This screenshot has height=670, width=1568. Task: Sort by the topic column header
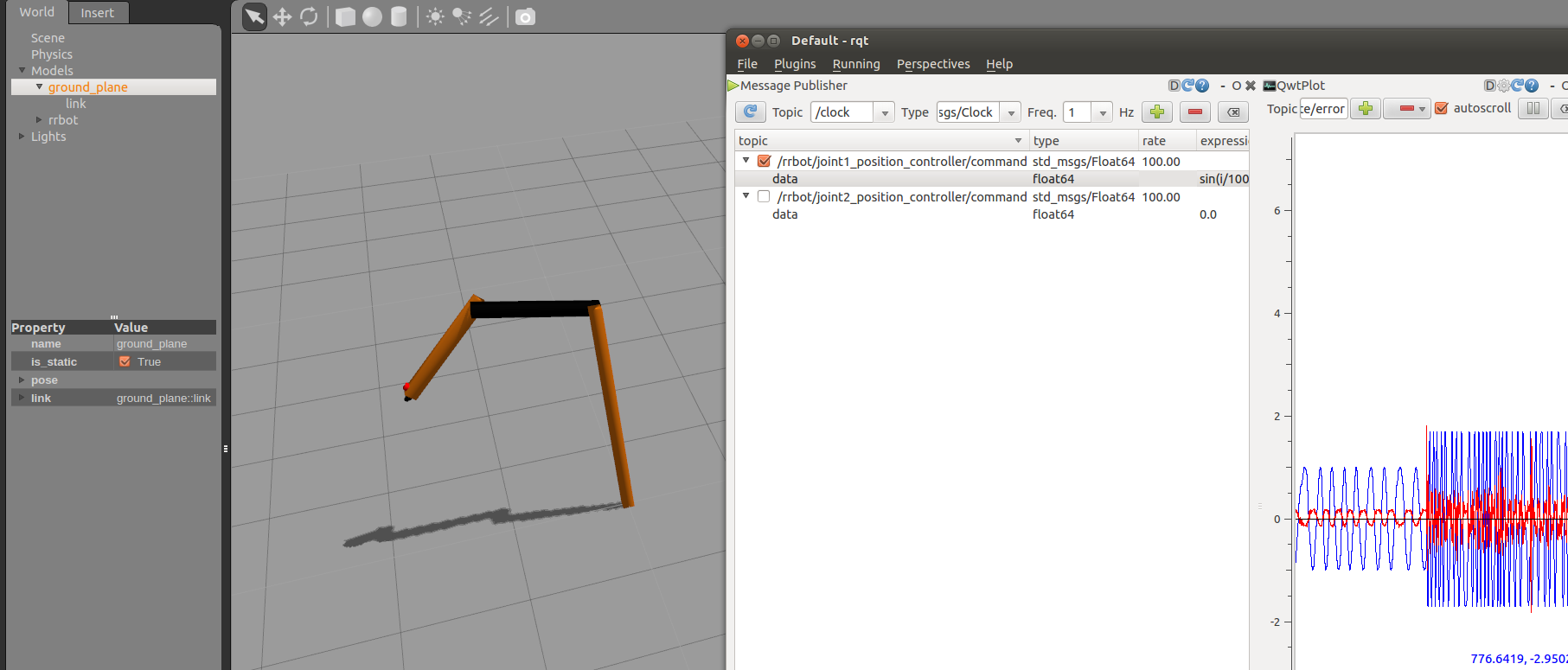pyautogui.click(x=882, y=140)
